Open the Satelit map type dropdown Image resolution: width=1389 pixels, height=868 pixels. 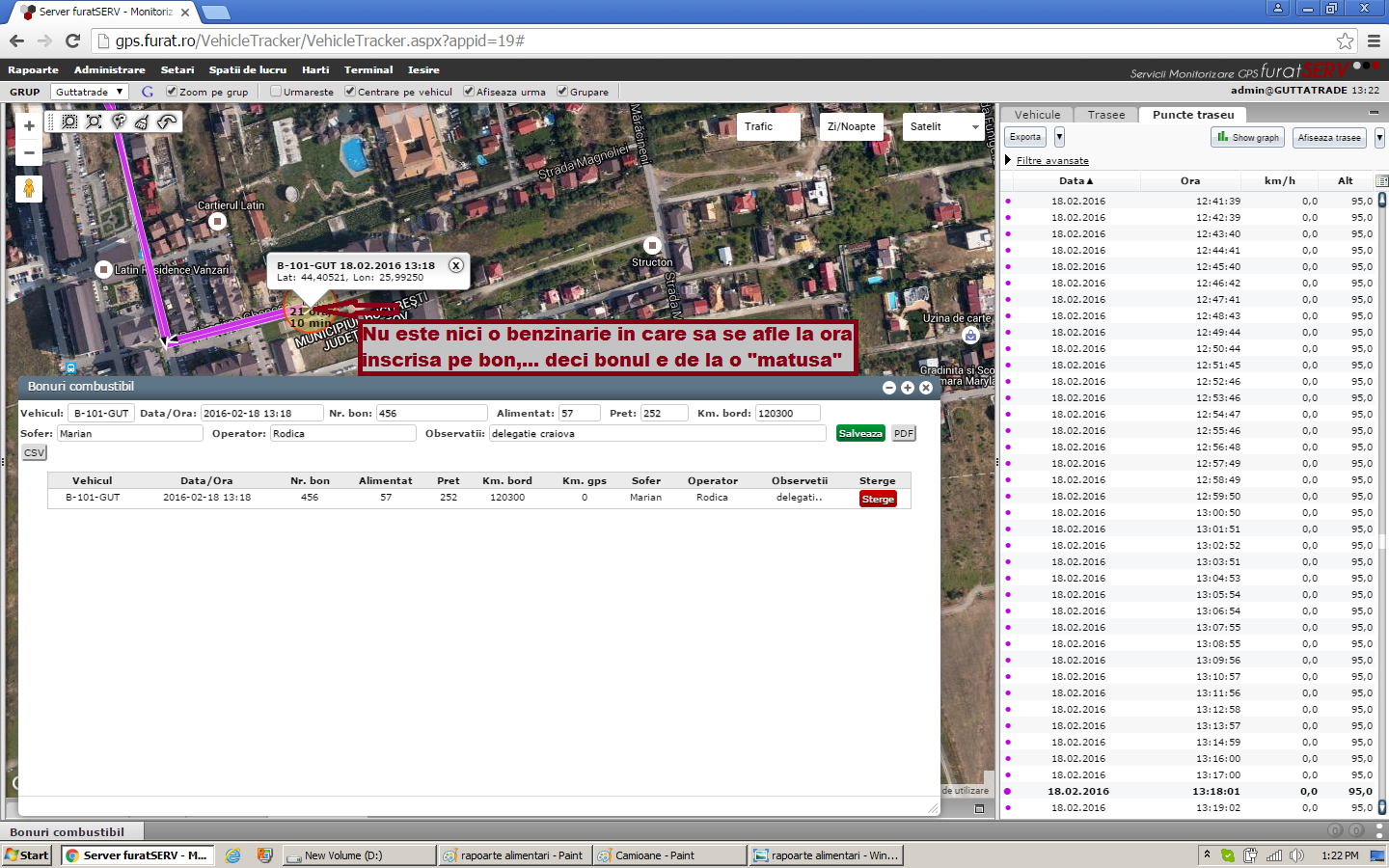pos(943,126)
